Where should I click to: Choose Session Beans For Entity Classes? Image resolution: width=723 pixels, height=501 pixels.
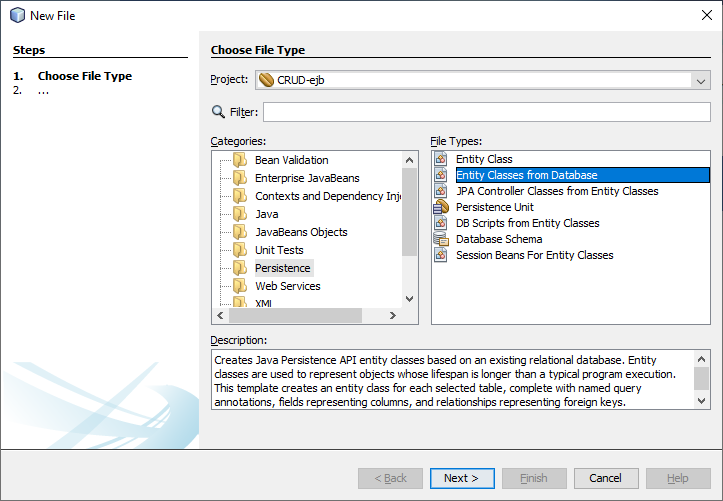click(534, 255)
